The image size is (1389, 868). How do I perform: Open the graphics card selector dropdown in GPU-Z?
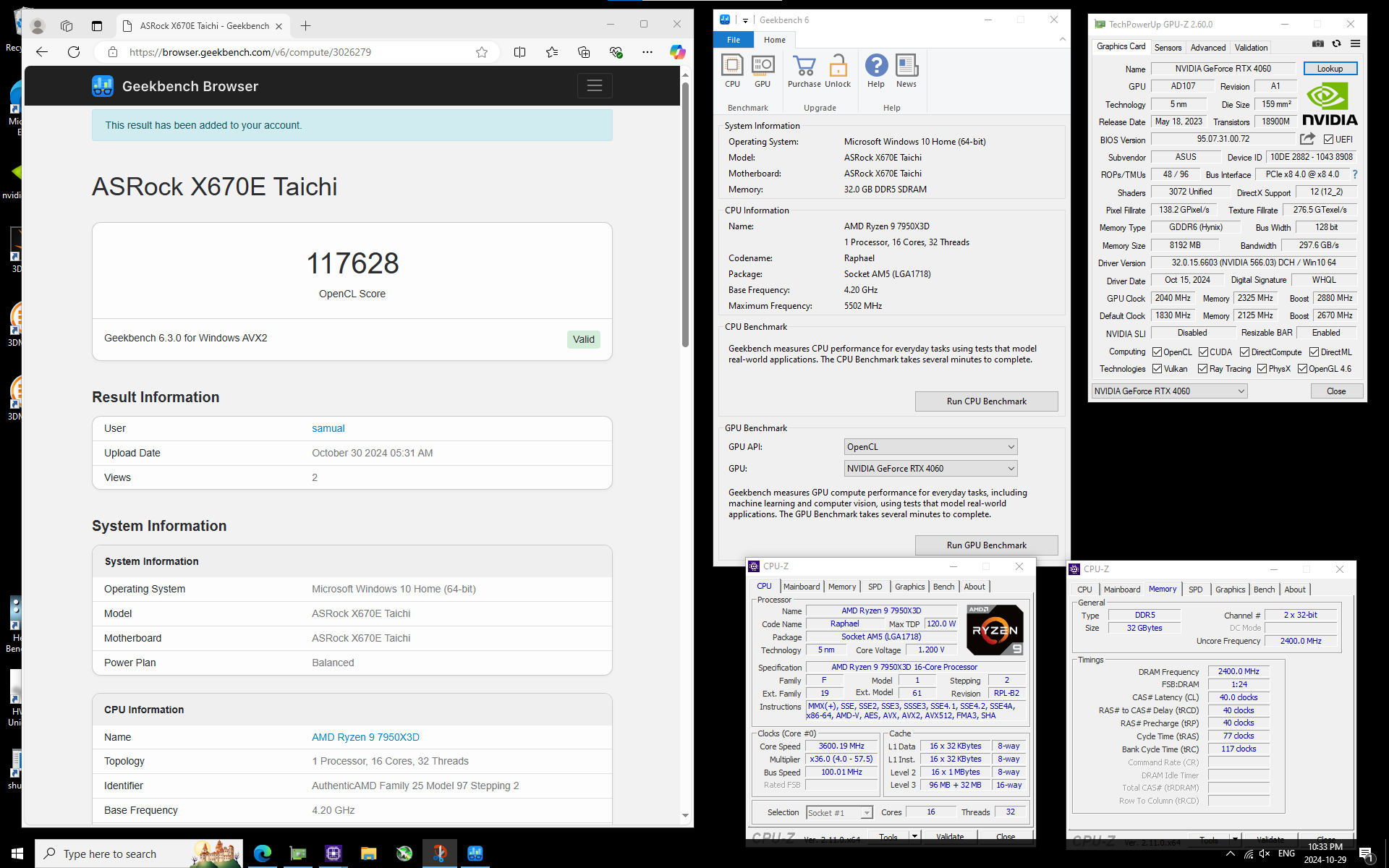click(x=1169, y=391)
